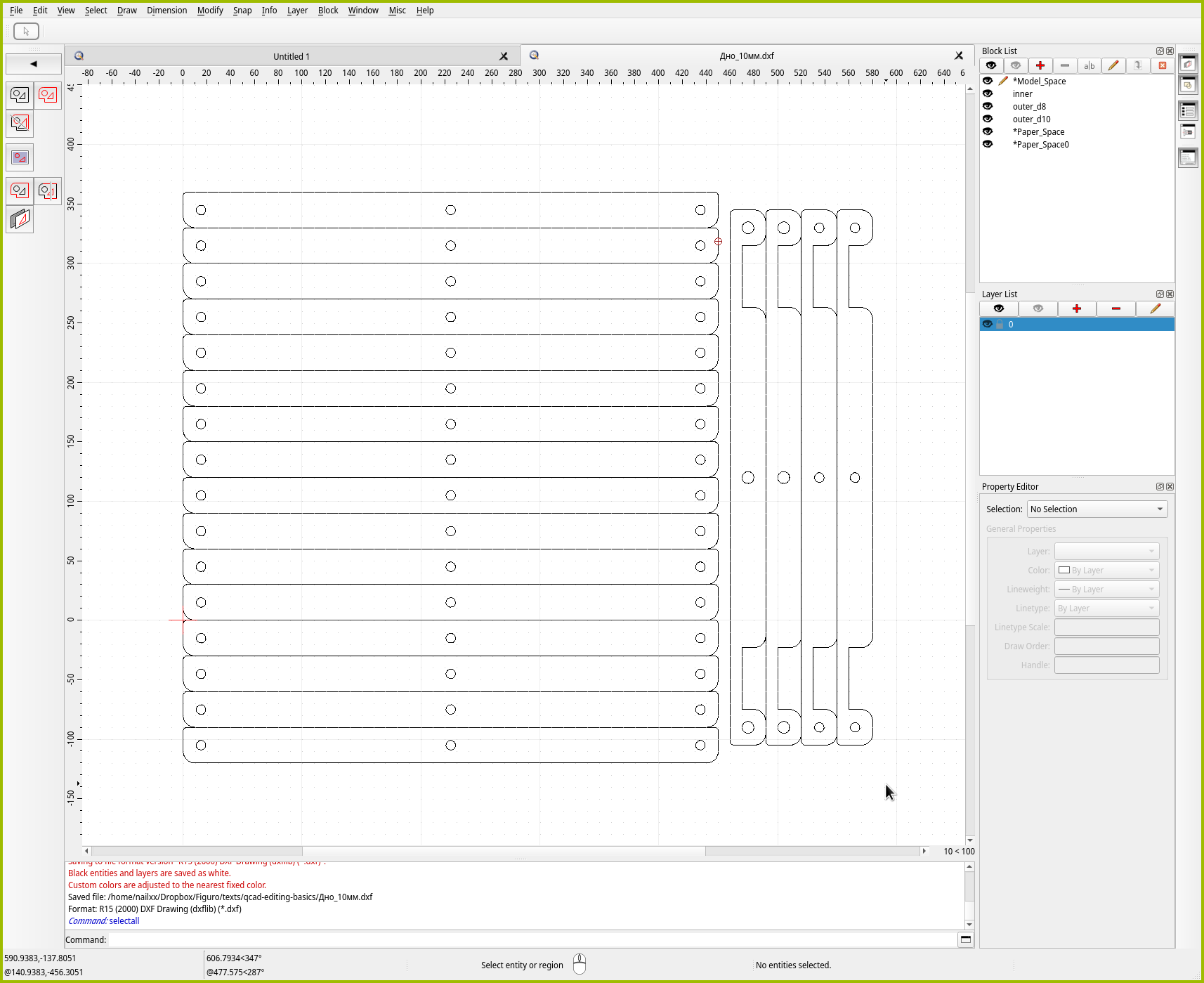Add a new block with the plus icon

click(x=1040, y=65)
